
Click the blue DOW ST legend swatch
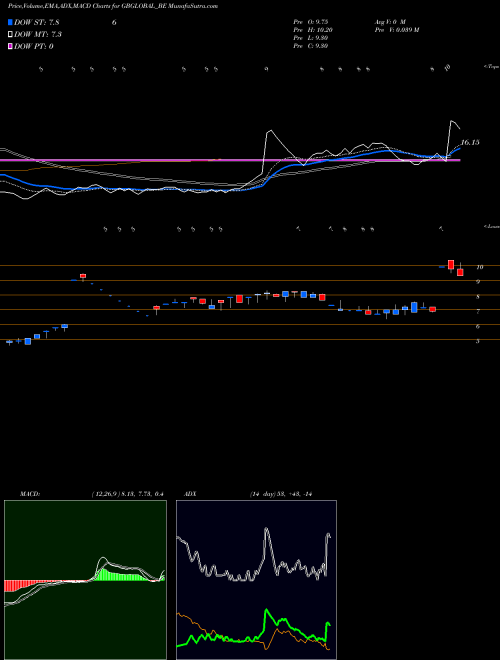[x=11, y=22]
